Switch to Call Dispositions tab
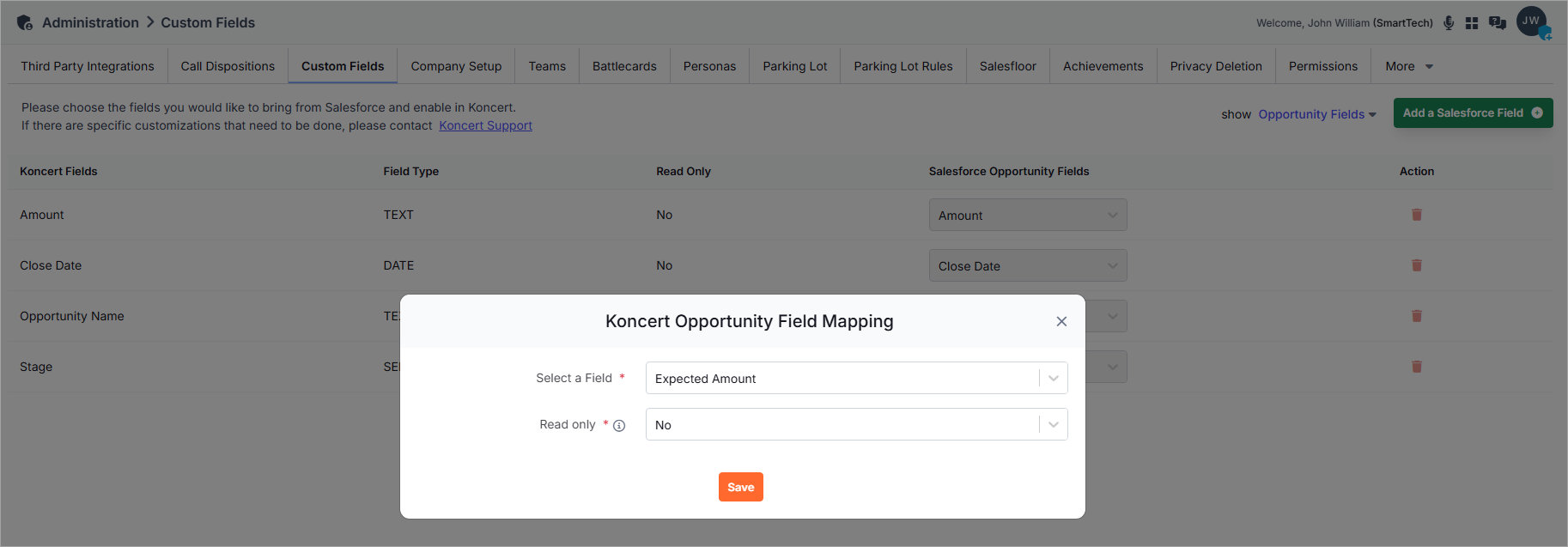This screenshot has width=1568, height=547. coord(228,66)
